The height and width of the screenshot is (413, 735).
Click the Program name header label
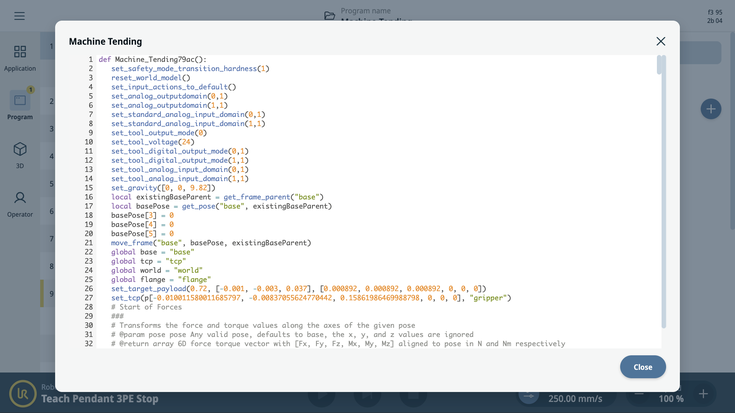pyautogui.click(x=366, y=11)
